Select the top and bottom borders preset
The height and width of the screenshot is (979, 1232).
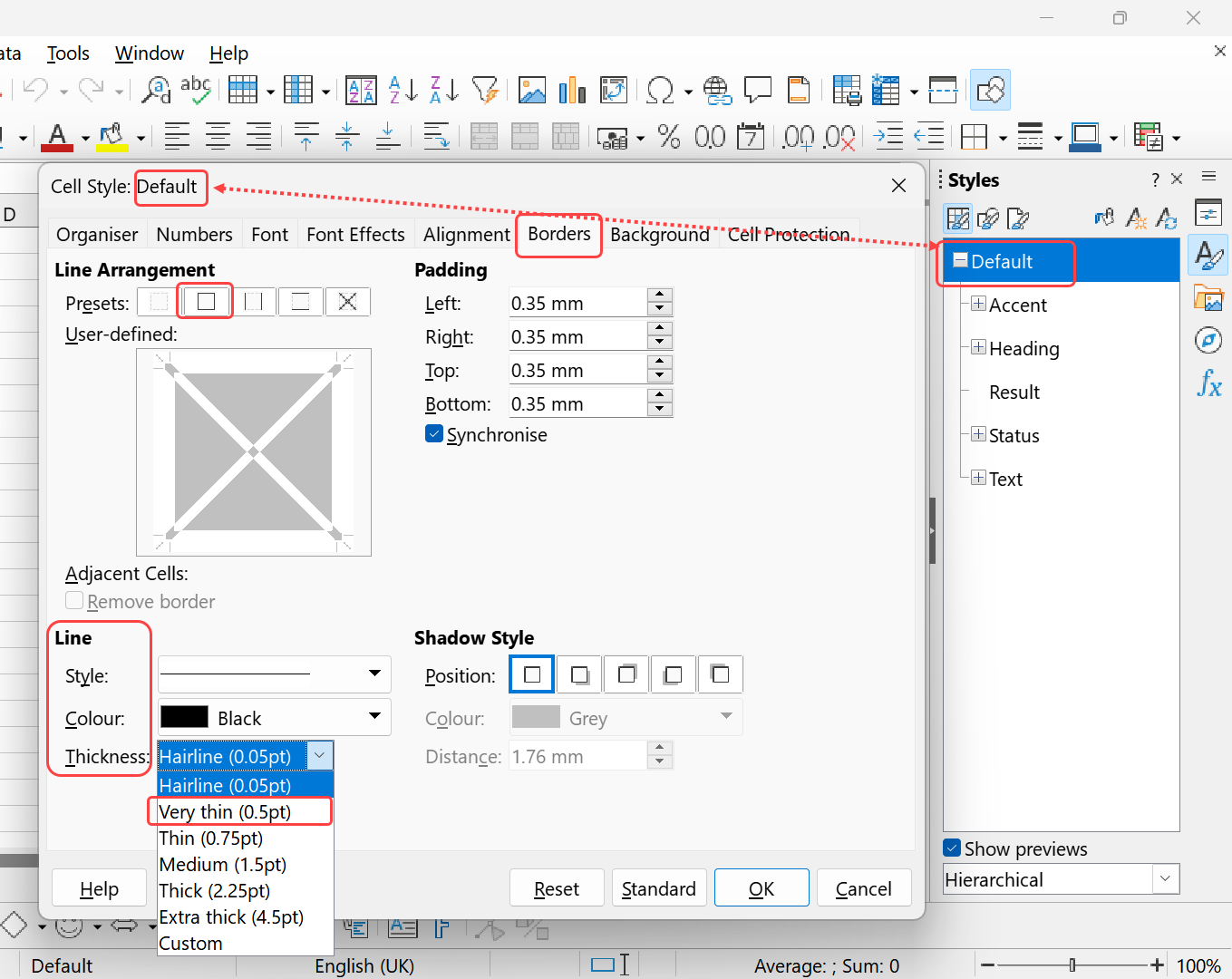coord(301,302)
